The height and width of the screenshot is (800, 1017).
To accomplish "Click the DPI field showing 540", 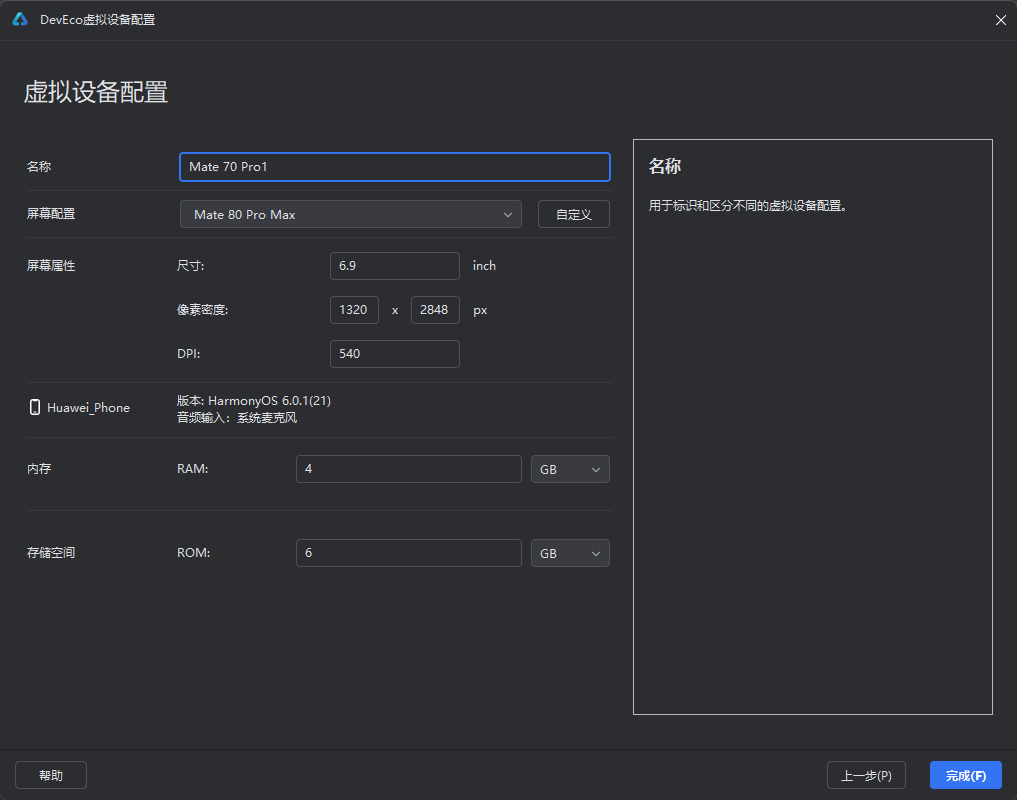I will point(394,354).
